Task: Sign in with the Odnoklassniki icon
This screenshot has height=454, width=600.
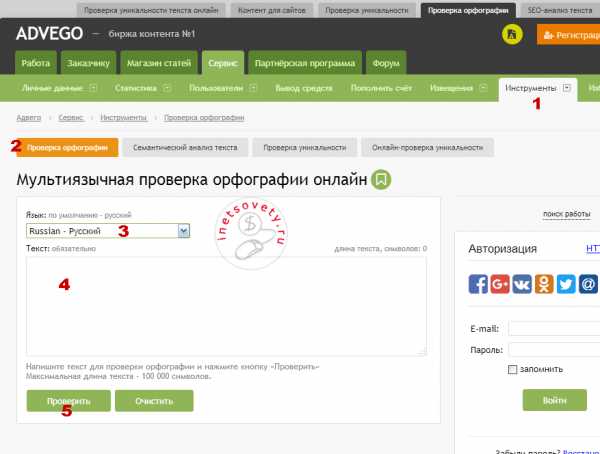Action: (544, 284)
